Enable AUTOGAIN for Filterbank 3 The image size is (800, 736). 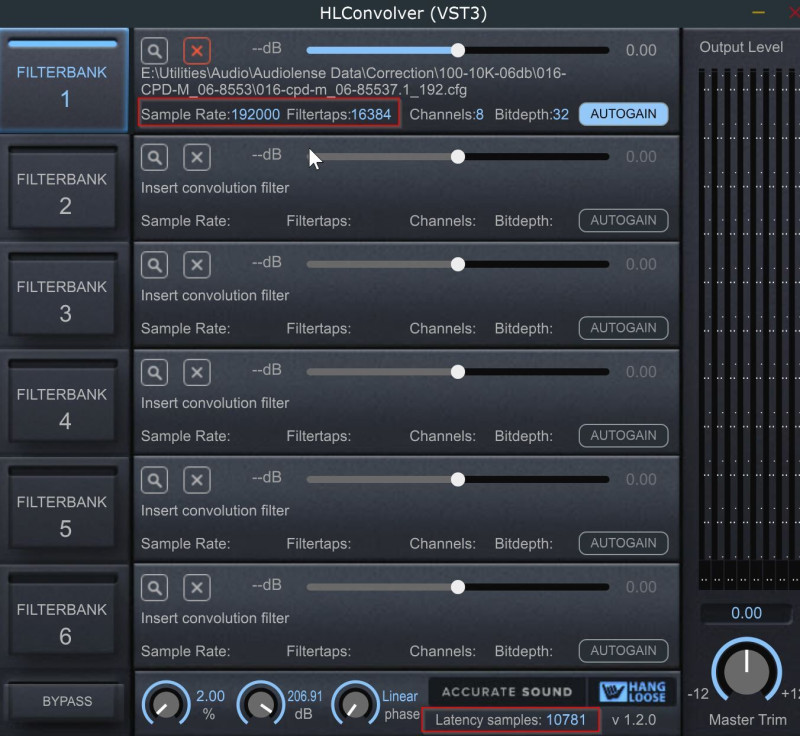pos(623,328)
